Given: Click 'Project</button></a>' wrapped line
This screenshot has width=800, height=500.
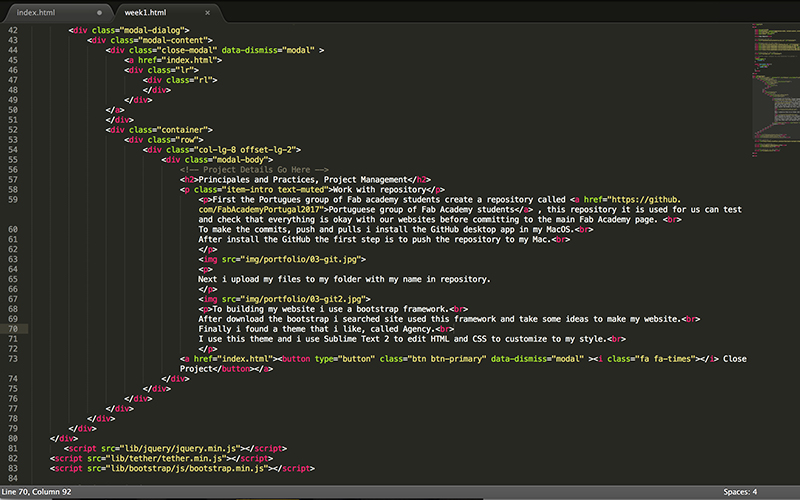Looking at the screenshot, I should [x=227, y=369].
